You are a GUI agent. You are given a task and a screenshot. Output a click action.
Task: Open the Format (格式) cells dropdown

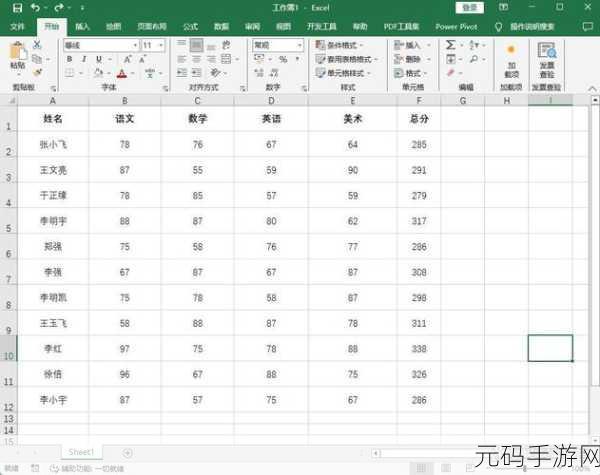[410, 73]
